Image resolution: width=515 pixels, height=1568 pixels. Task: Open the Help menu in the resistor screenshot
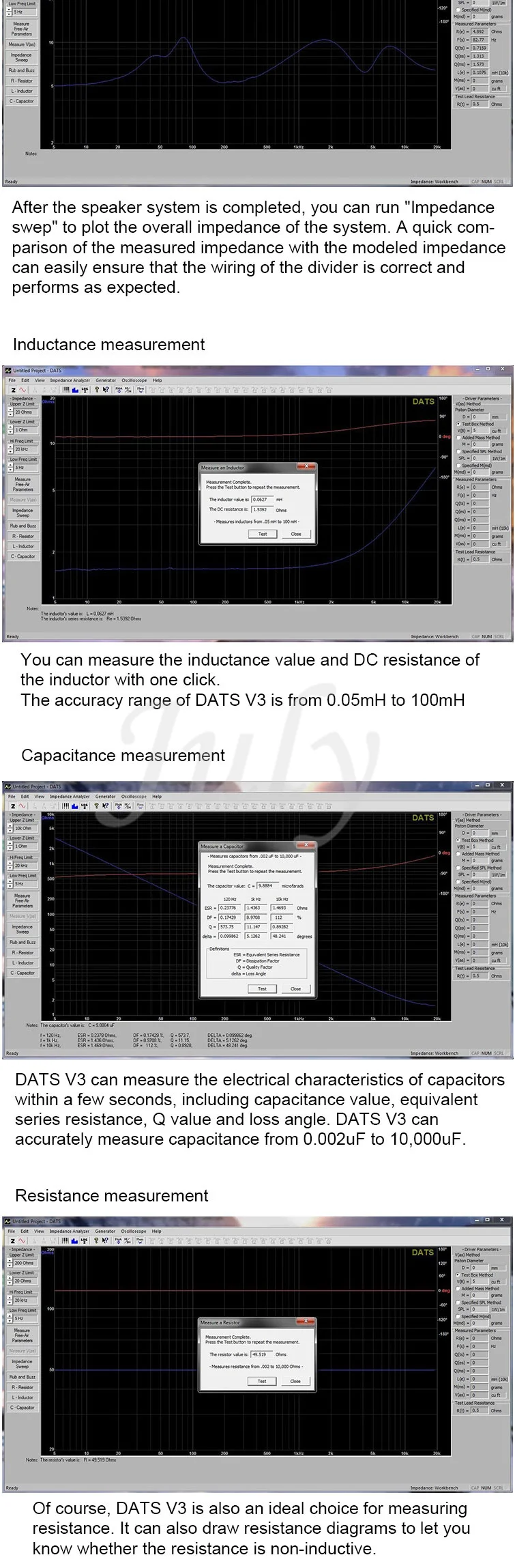click(156, 1231)
